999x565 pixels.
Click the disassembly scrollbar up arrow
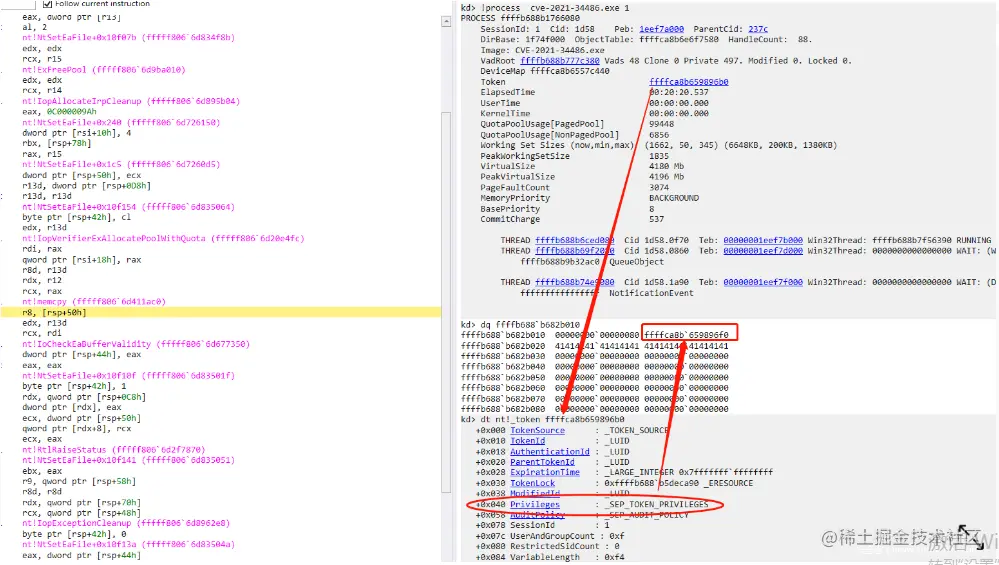click(x=446, y=22)
